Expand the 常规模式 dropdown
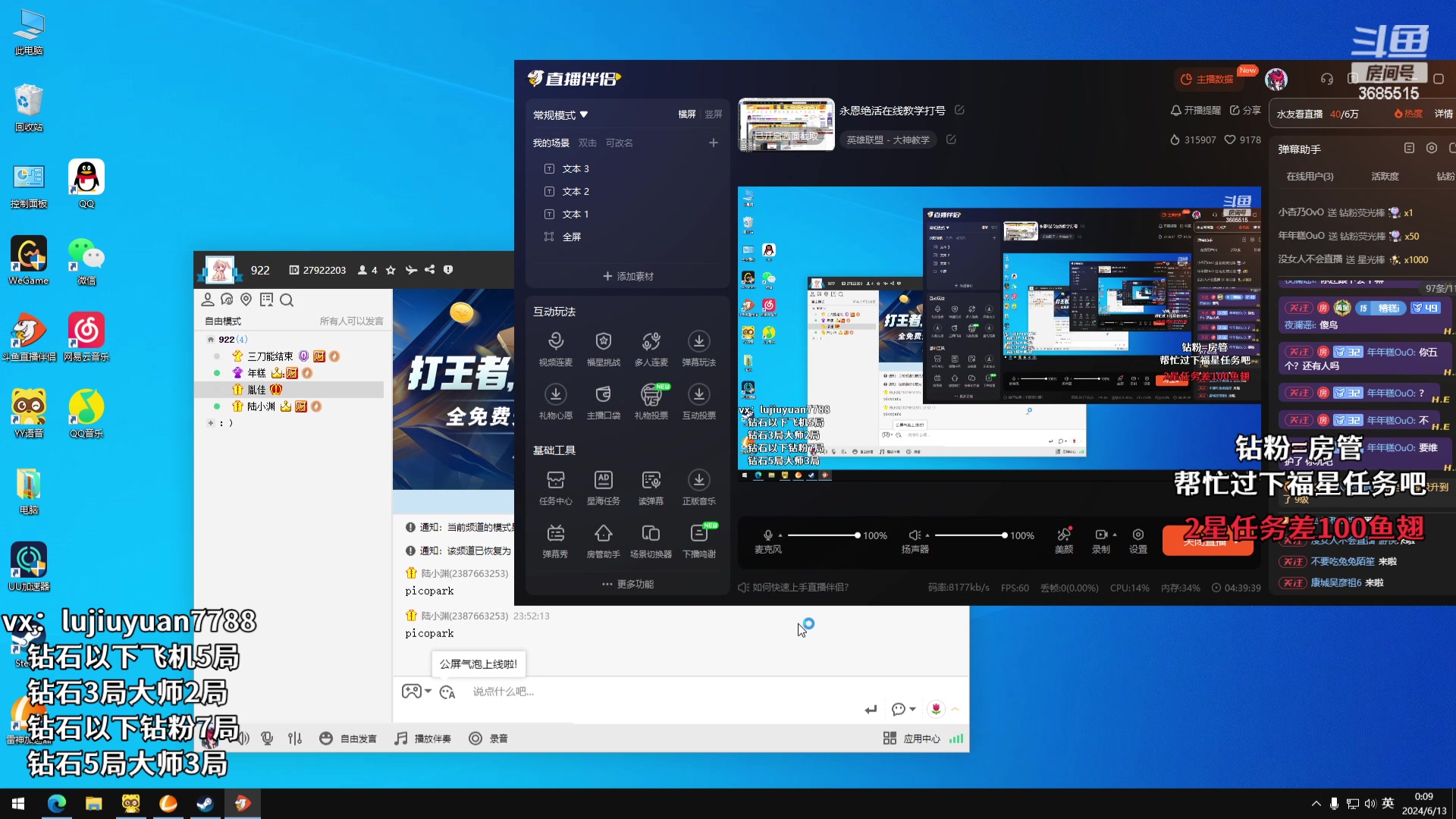This screenshot has width=1456, height=819. pos(560,115)
